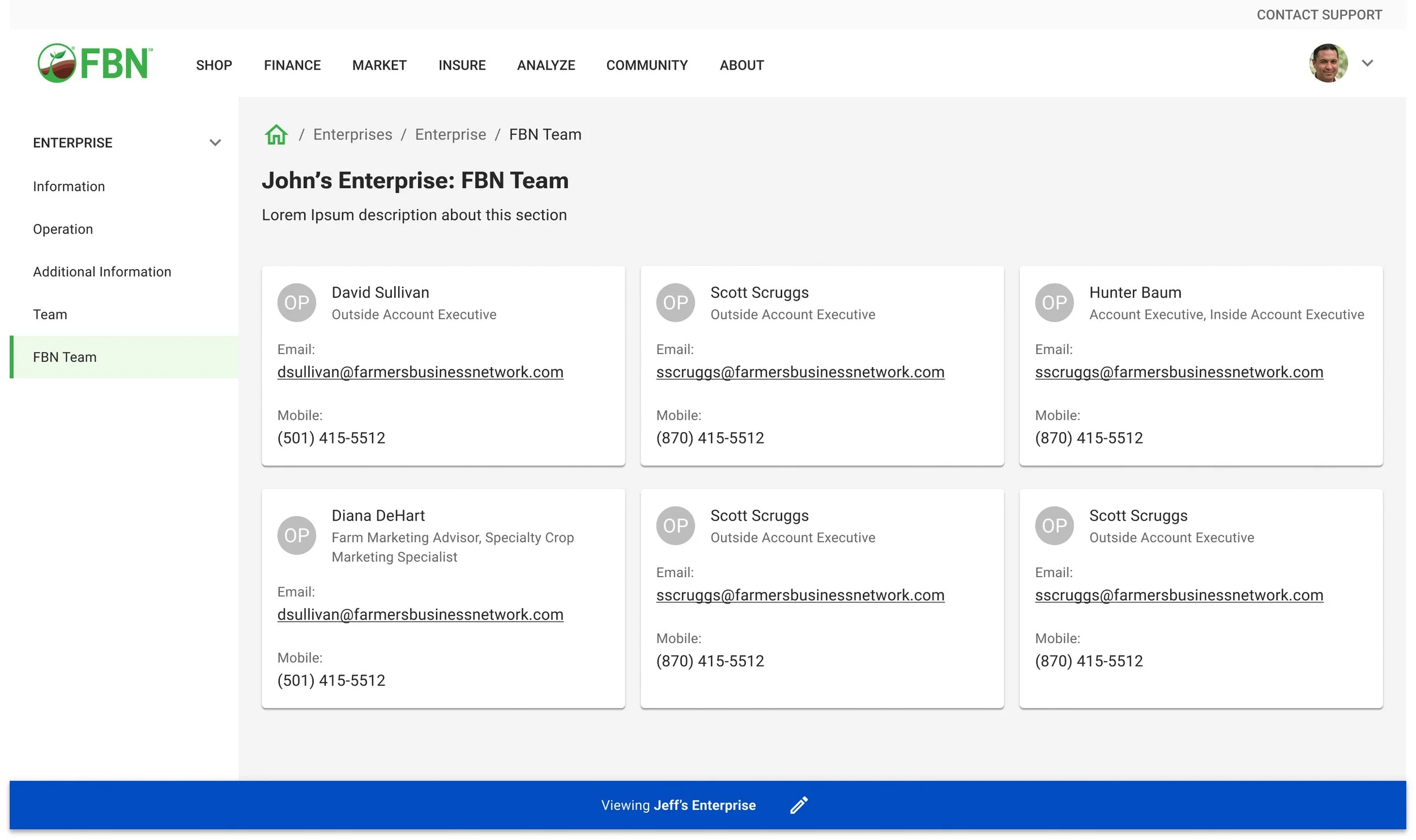Click Hunter Baum's OP avatar
The height and width of the screenshot is (840, 1416).
[1054, 302]
